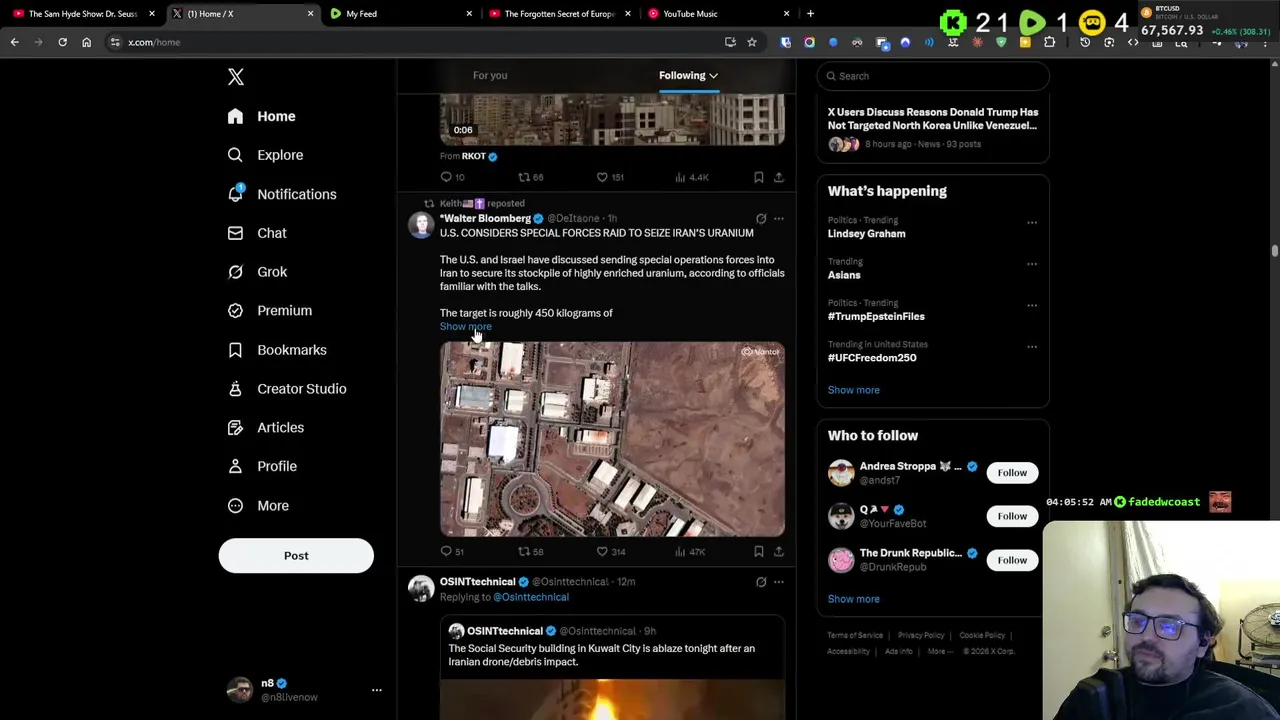
Task: Open account menu dots next to n8
Action: [x=377, y=690]
